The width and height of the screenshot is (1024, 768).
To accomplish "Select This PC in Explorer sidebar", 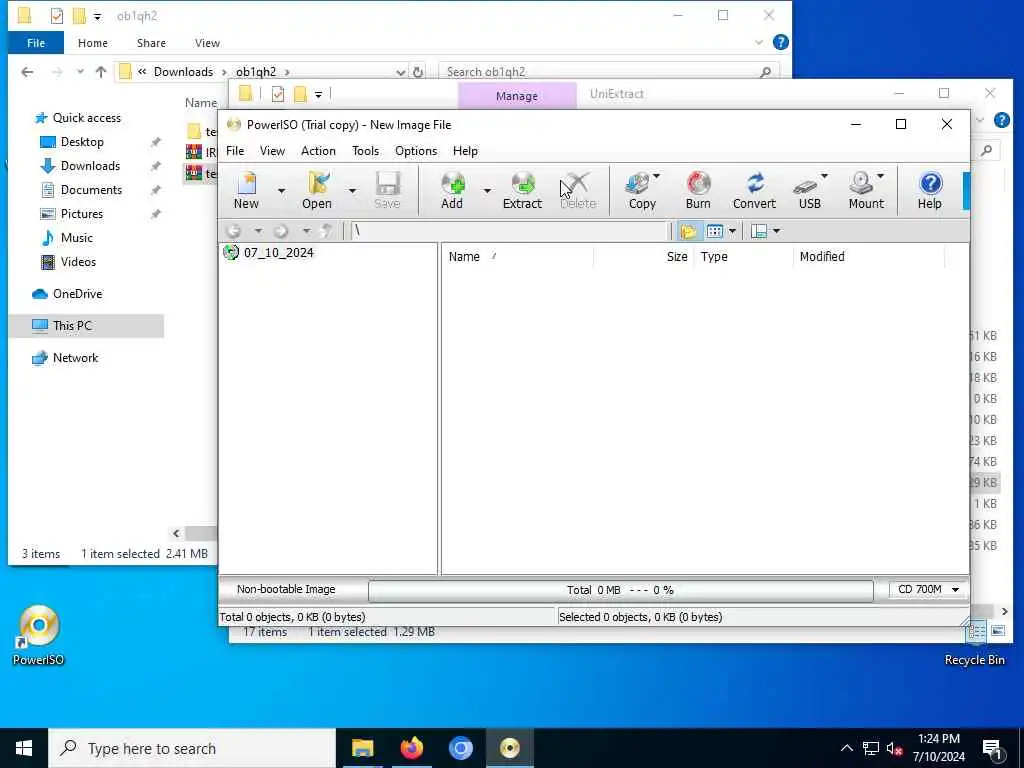I will pyautogui.click(x=72, y=326).
